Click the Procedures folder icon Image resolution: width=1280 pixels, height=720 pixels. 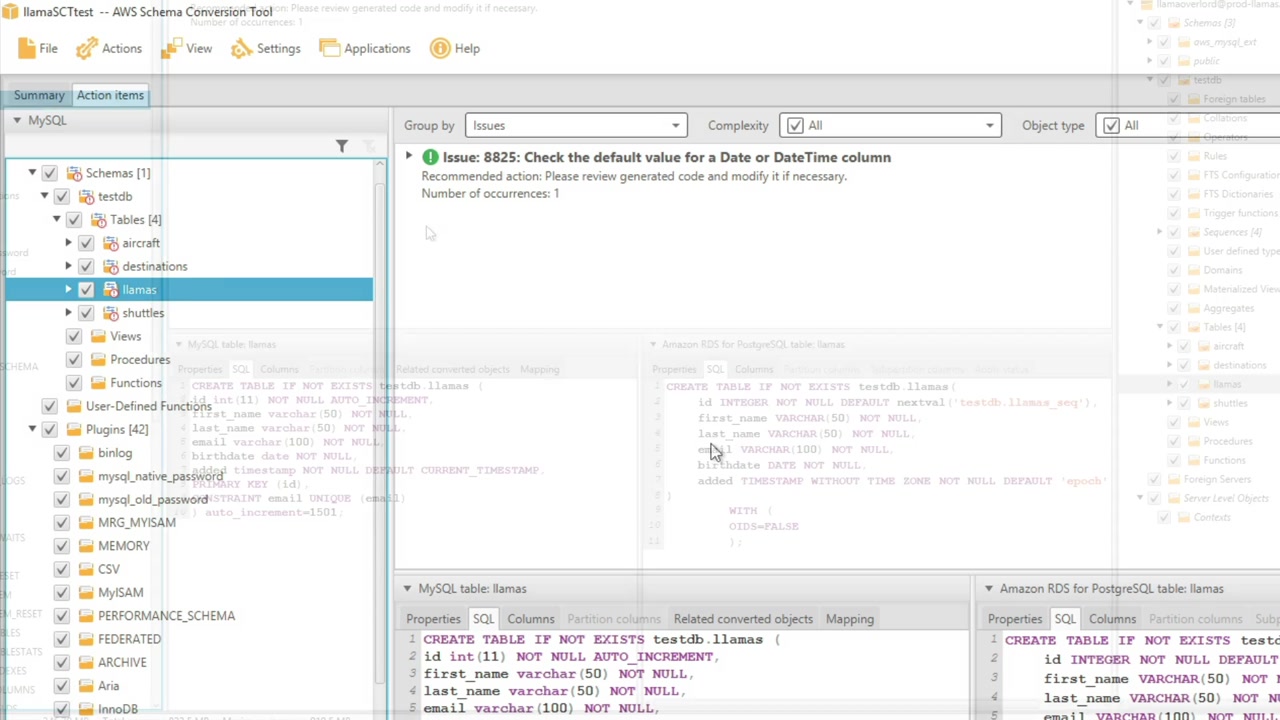click(x=98, y=360)
